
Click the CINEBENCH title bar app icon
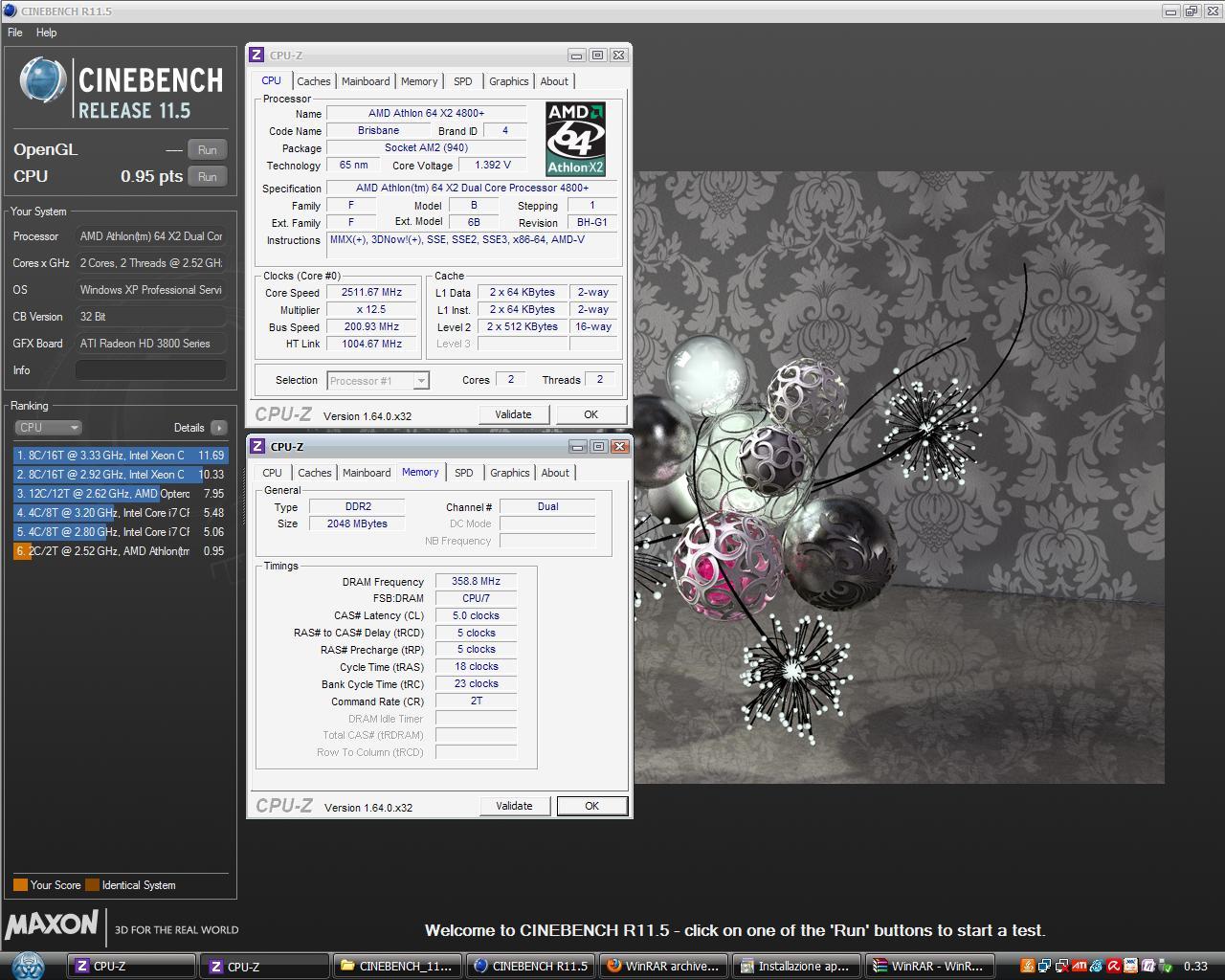click(10, 11)
